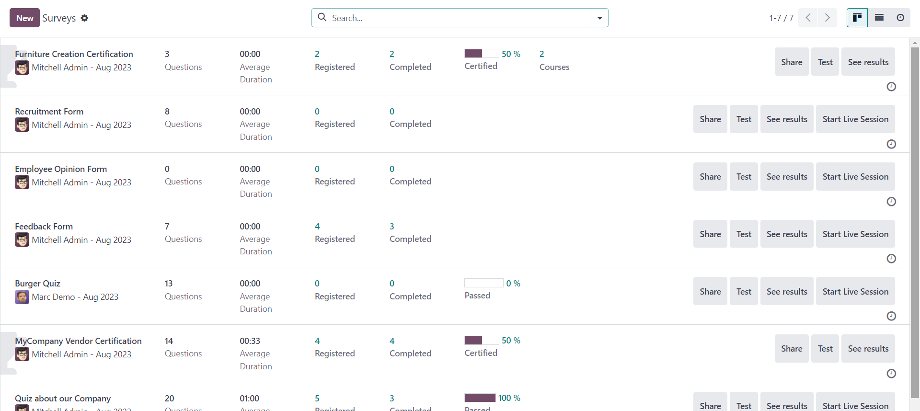Create a New survey
Viewport: 920px width, 411px height.
click(x=25, y=18)
